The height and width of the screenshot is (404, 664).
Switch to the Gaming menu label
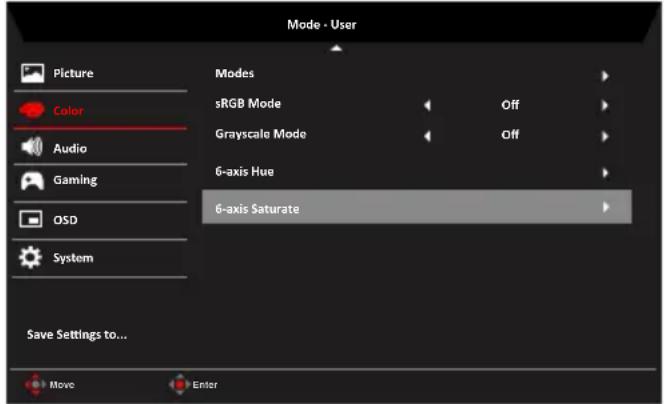(75, 180)
